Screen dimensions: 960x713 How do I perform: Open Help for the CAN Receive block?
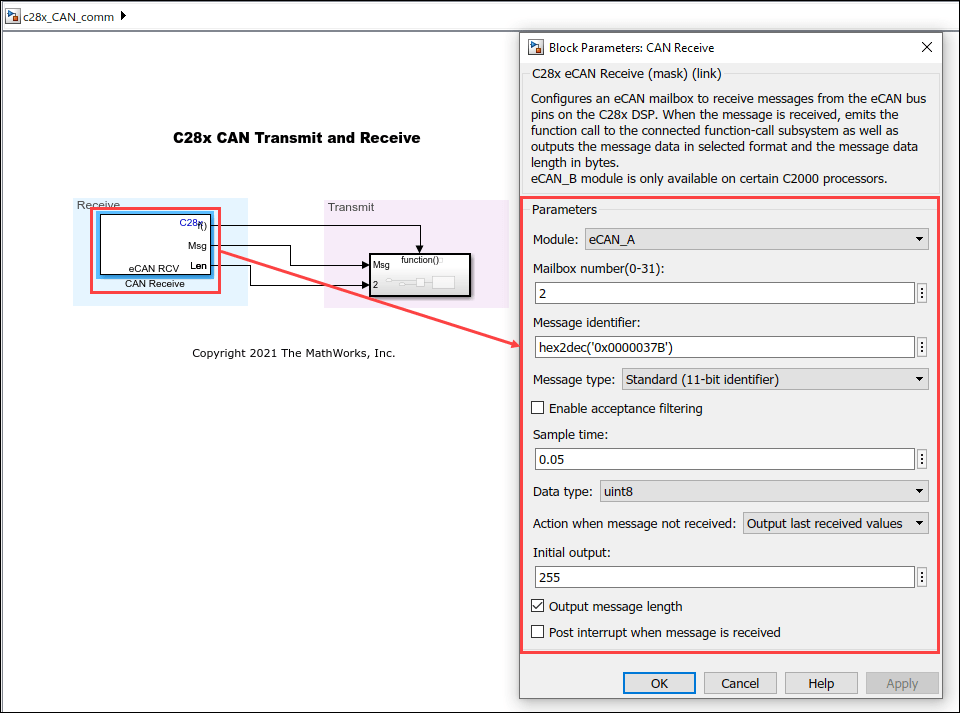point(821,683)
